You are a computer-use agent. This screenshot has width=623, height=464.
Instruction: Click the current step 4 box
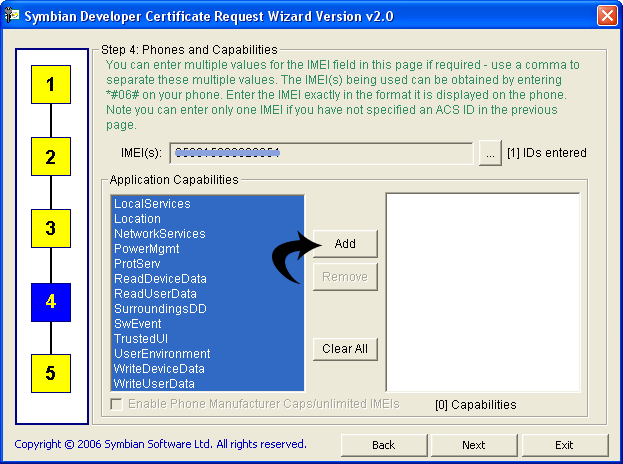point(51,302)
